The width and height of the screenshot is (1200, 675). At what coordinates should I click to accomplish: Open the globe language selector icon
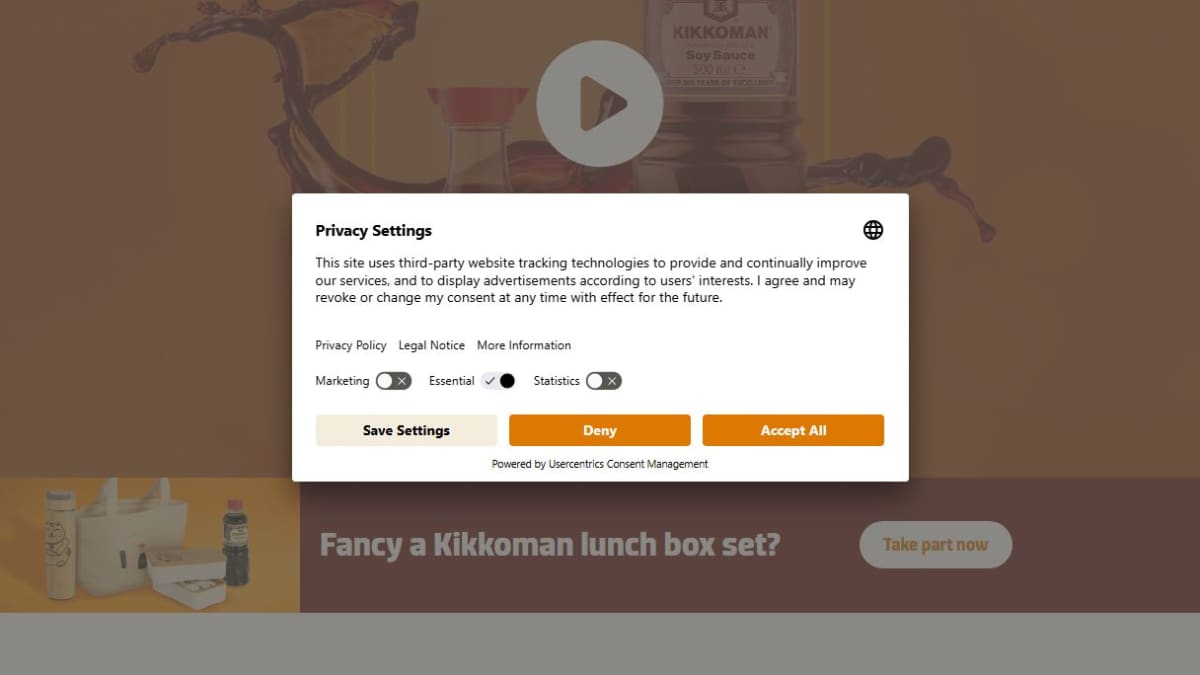pyautogui.click(x=873, y=230)
